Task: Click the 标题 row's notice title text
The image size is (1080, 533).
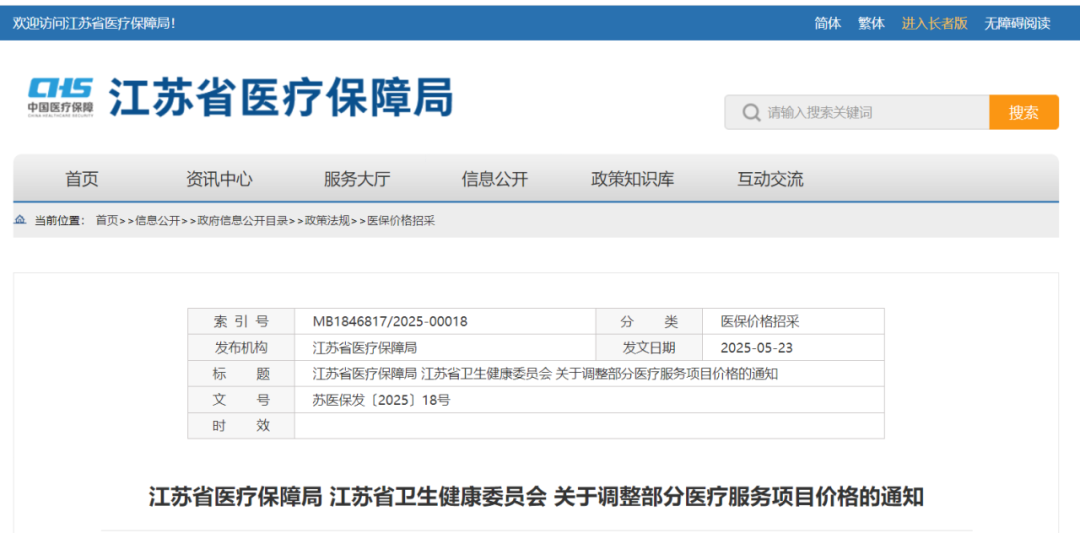Action: pyautogui.click(x=545, y=374)
